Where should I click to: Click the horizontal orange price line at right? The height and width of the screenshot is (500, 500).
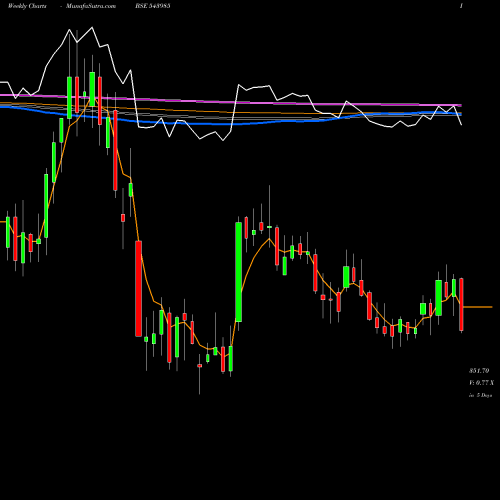(x=478, y=307)
